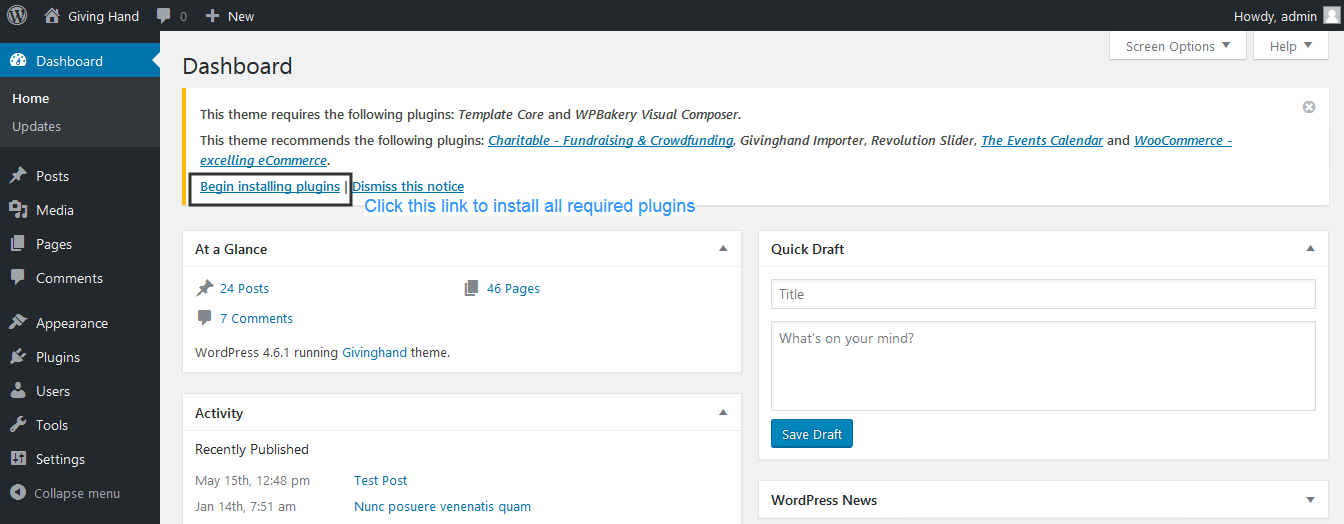Open Posts from the sidebar pin icon
This screenshot has width=1344, height=524.
(x=18, y=176)
